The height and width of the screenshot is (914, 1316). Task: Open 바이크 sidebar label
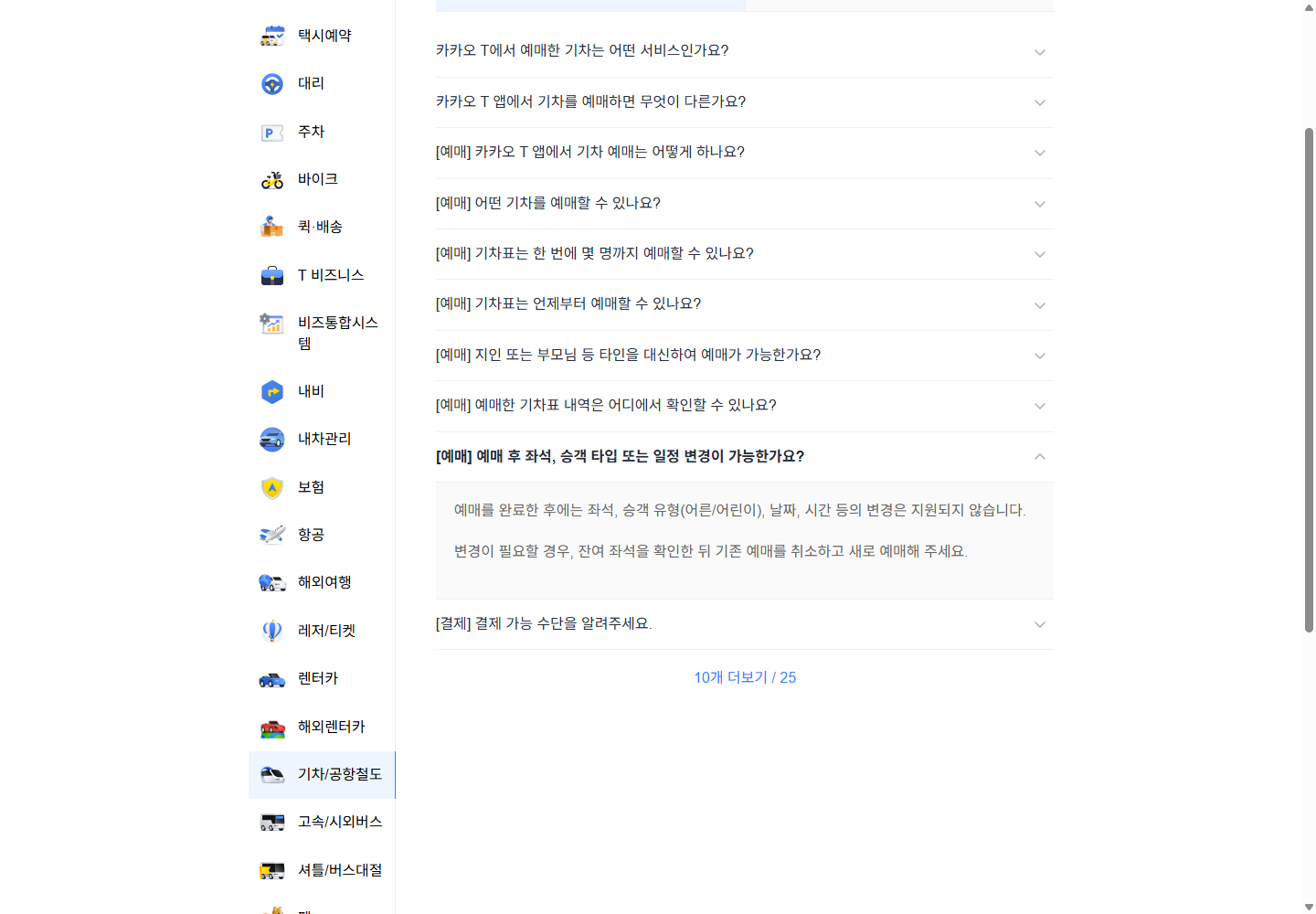(x=318, y=179)
